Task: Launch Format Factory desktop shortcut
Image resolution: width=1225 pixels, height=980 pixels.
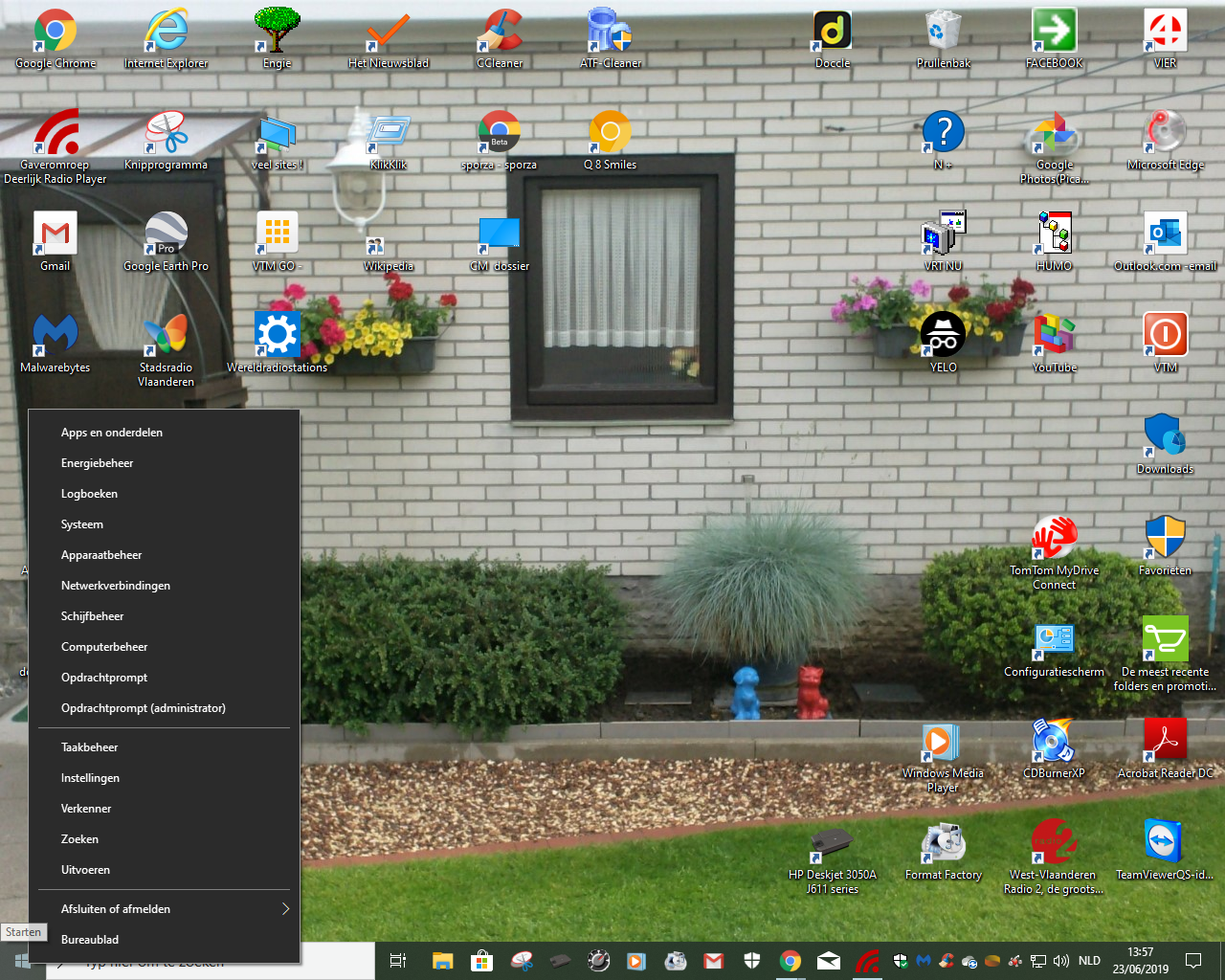Action: click(x=943, y=843)
